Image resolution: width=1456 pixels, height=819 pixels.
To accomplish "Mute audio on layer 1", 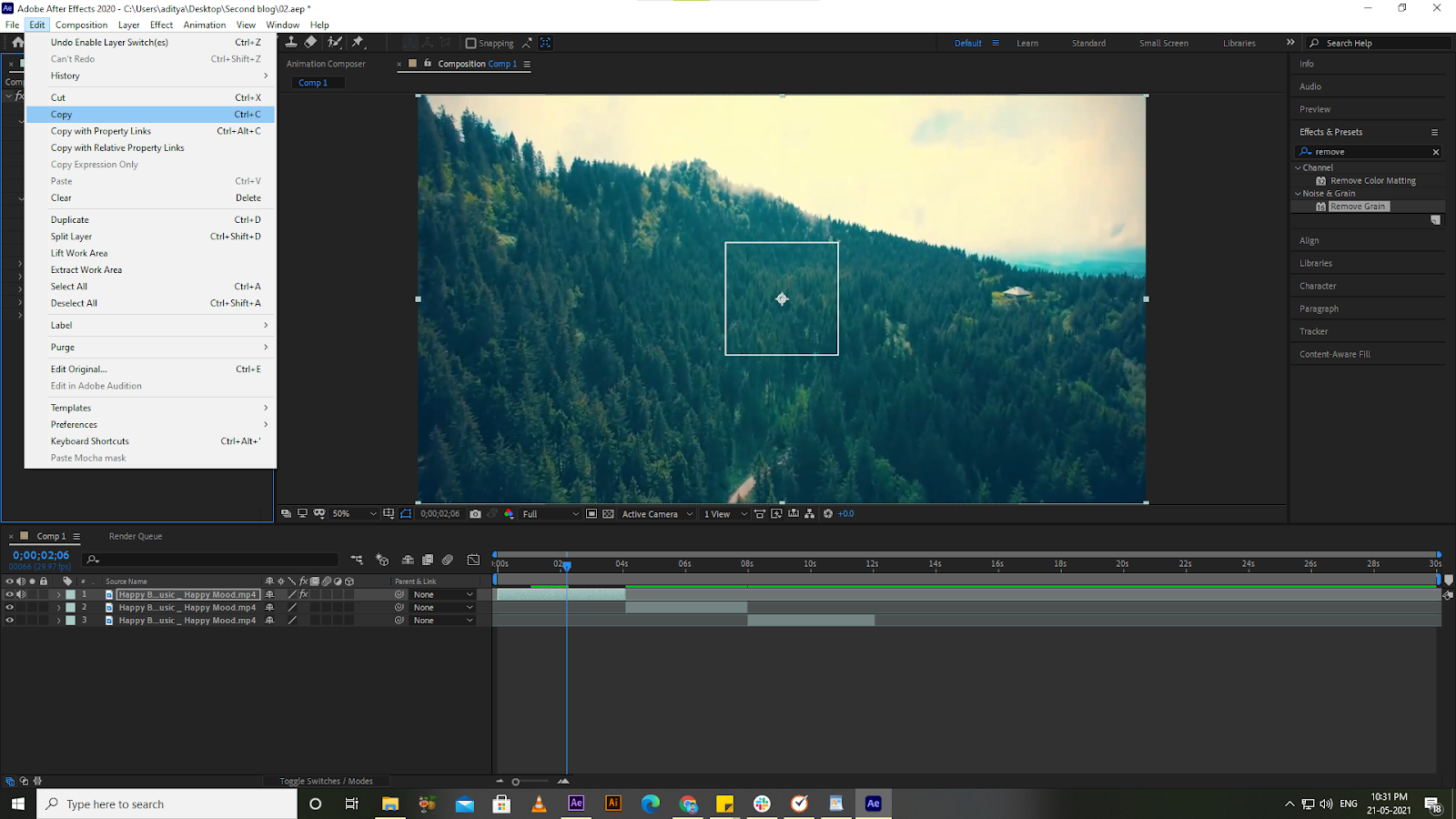I will click(x=22, y=594).
